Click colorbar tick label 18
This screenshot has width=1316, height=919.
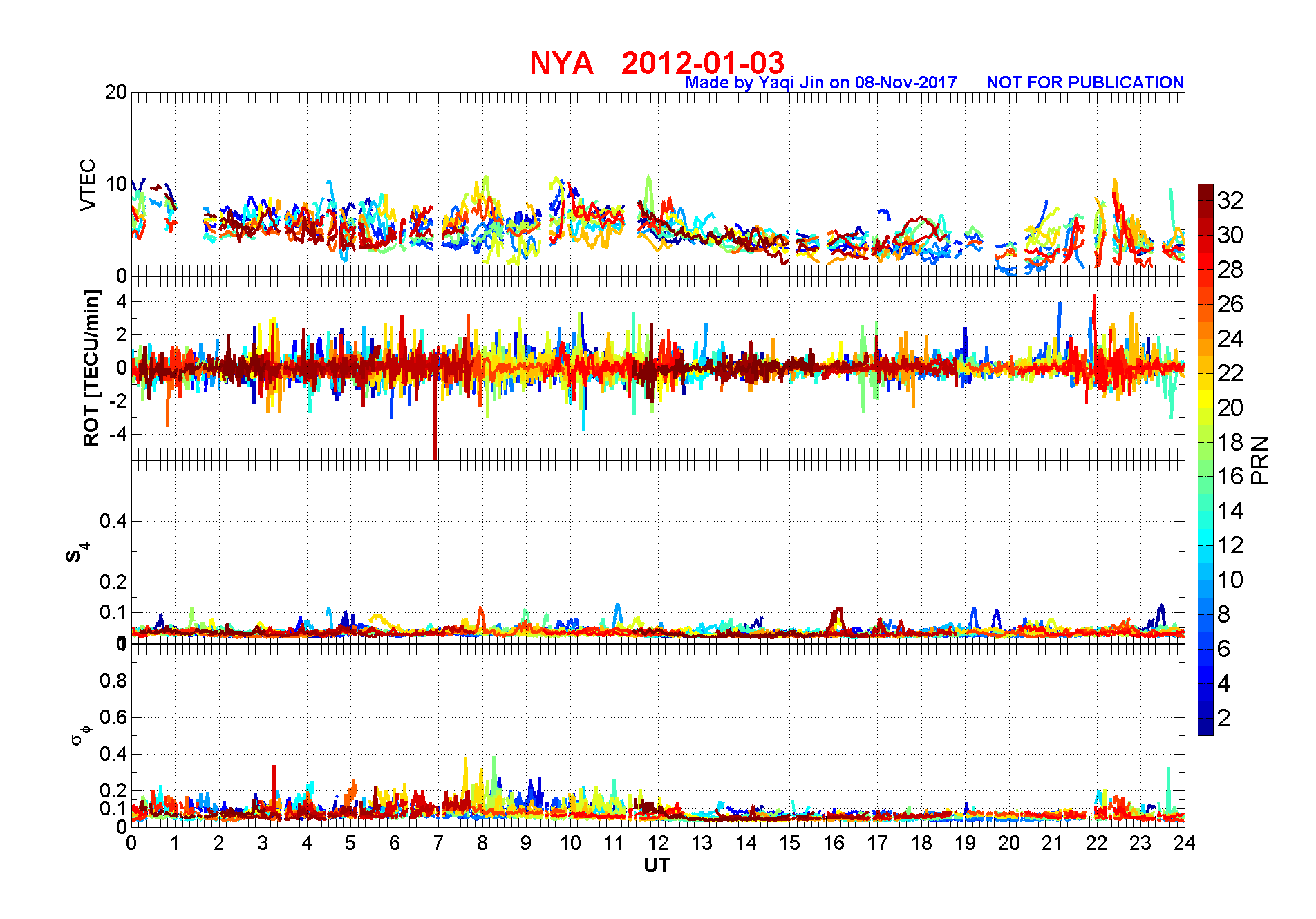(1230, 442)
